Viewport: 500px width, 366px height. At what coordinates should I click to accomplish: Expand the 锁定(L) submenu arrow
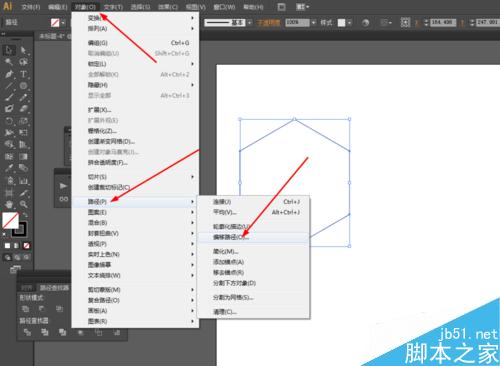point(192,64)
